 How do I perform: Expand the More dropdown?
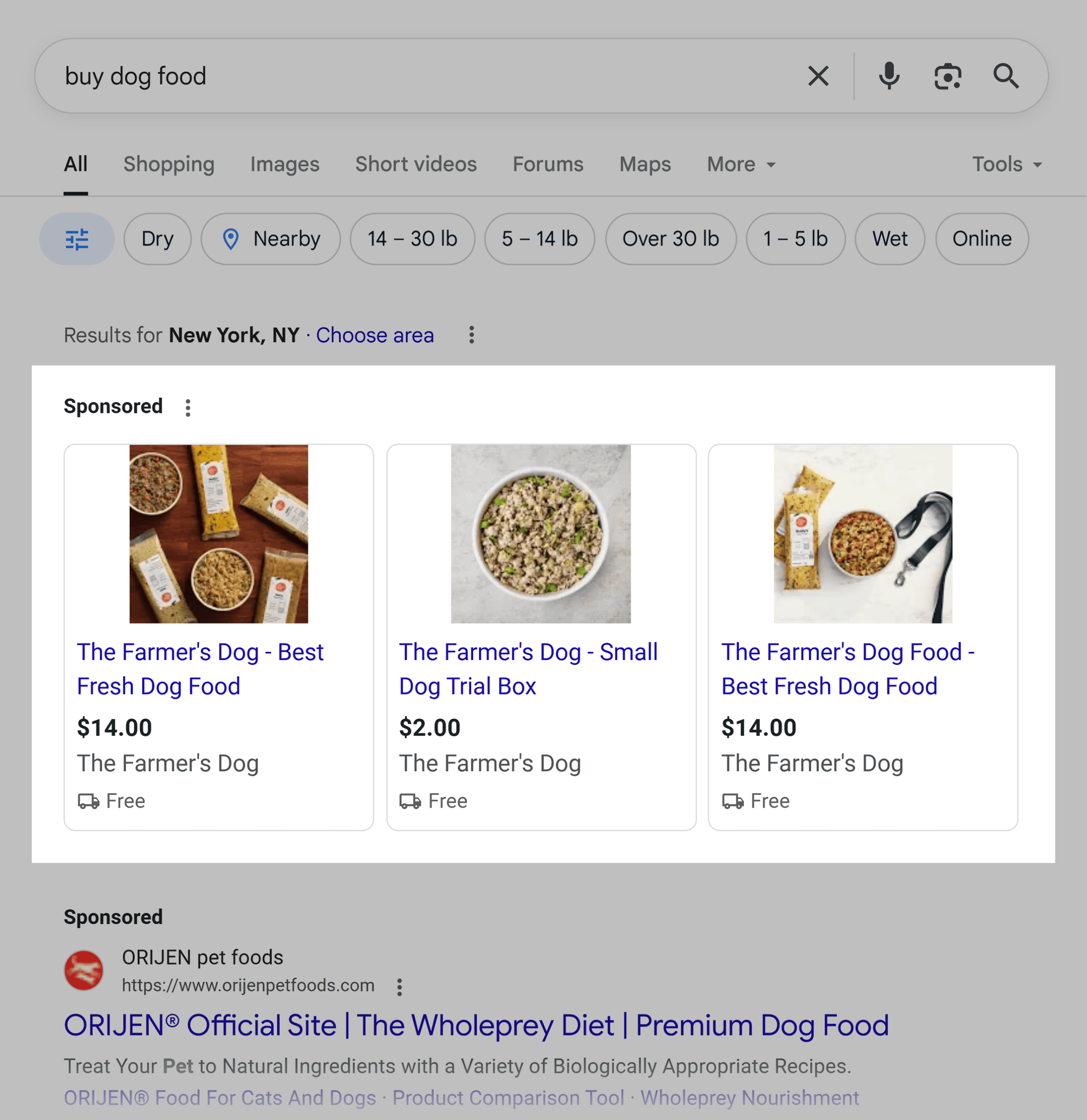point(741,164)
